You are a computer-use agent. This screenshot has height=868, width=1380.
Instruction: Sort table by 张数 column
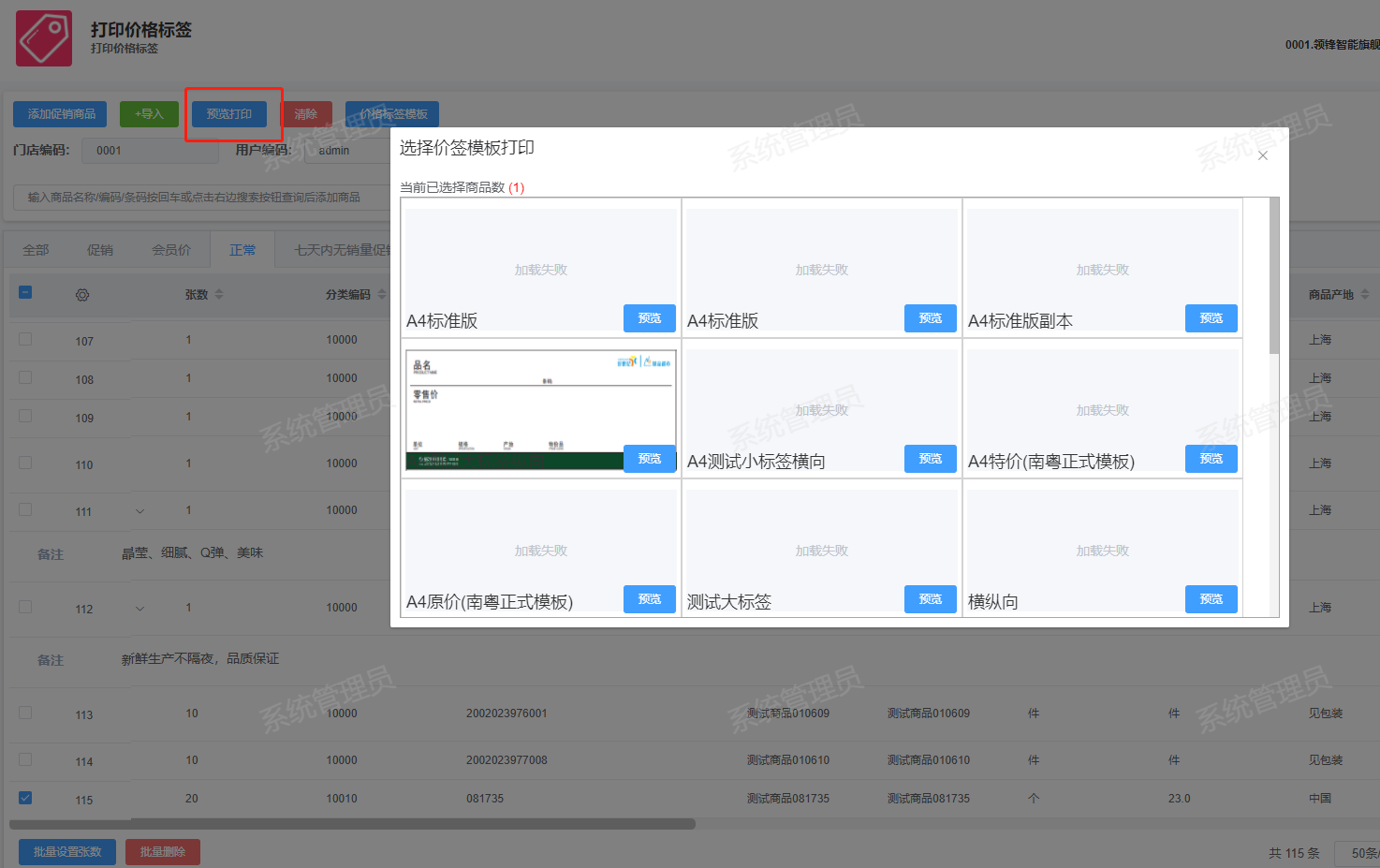[219, 294]
